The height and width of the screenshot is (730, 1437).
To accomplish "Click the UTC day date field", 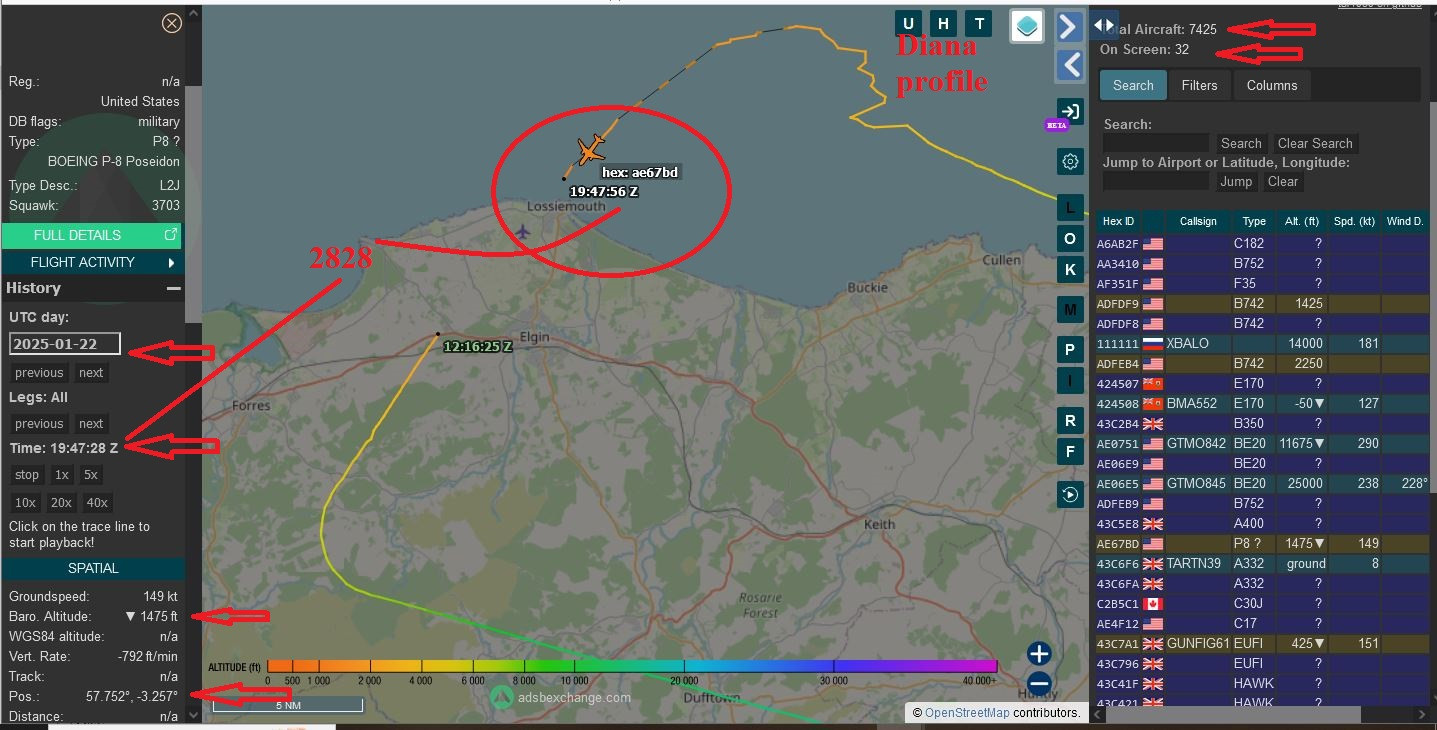I will pyautogui.click(x=65, y=344).
